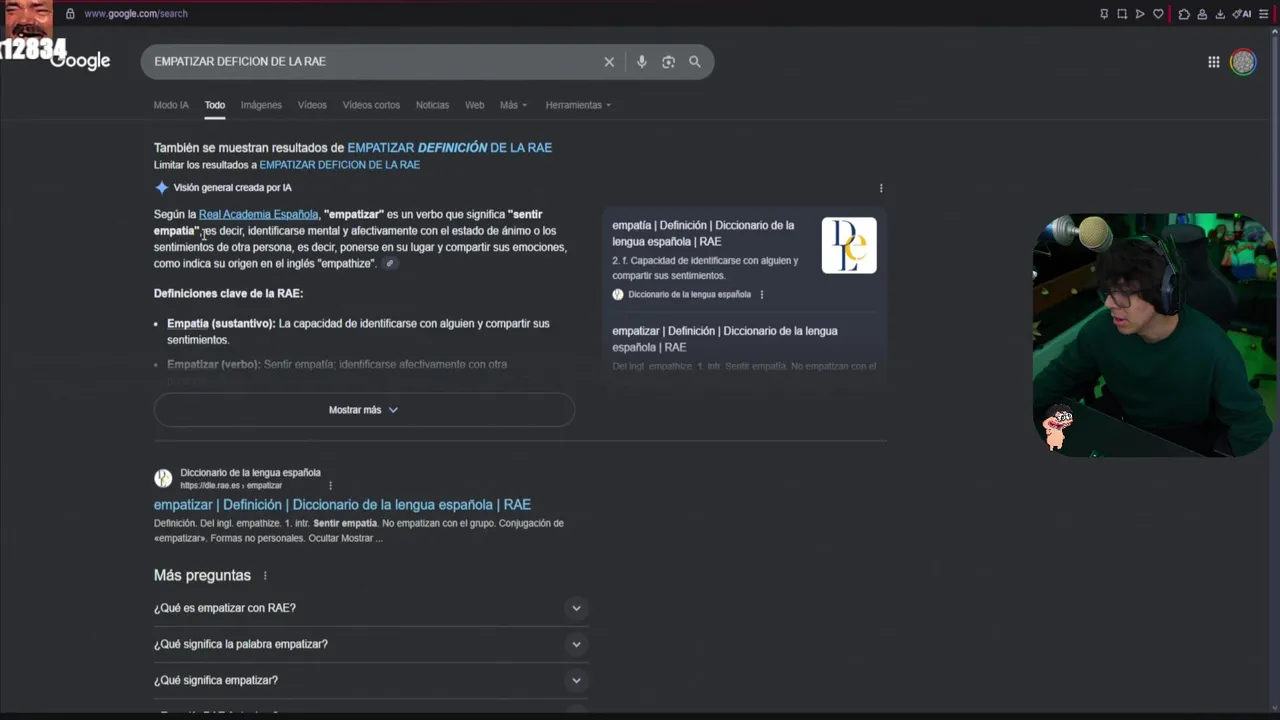Open "empatizar | Definición | Diccionario" blue result title
This screenshot has width=1280, height=720.
click(x=342, y=505)
